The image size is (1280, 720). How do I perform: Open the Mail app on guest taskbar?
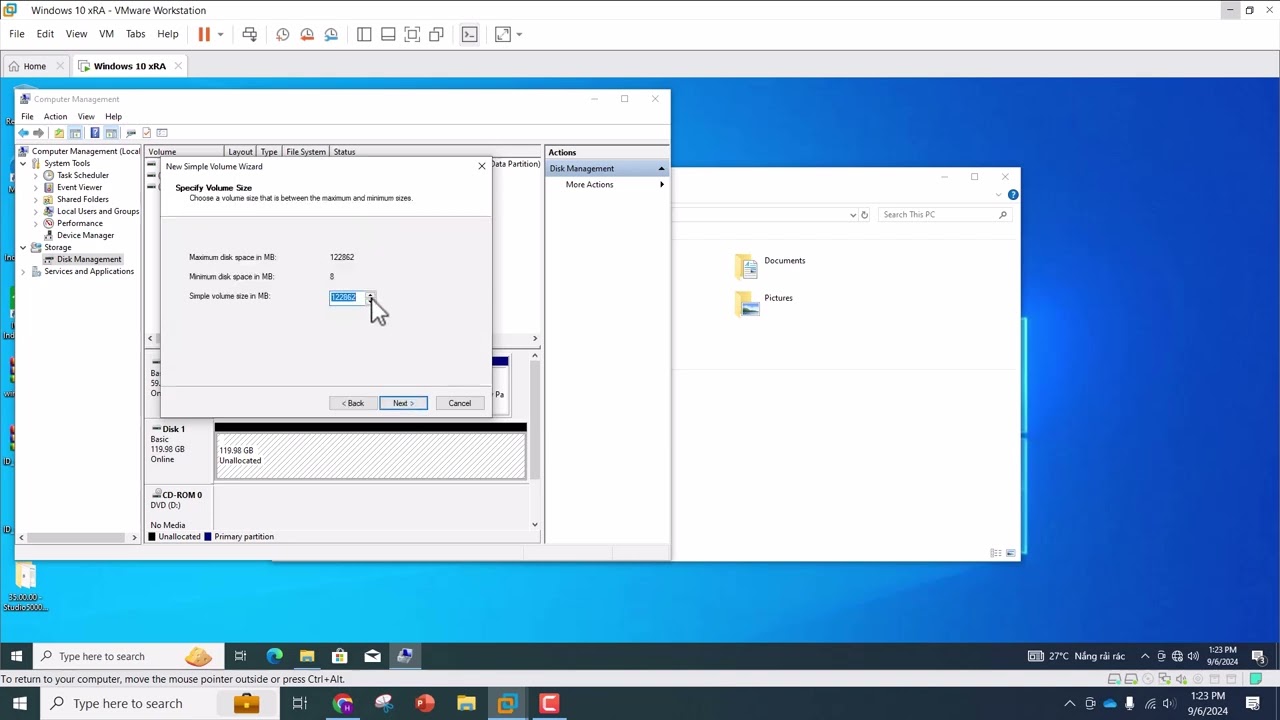[x=372, y=656]
